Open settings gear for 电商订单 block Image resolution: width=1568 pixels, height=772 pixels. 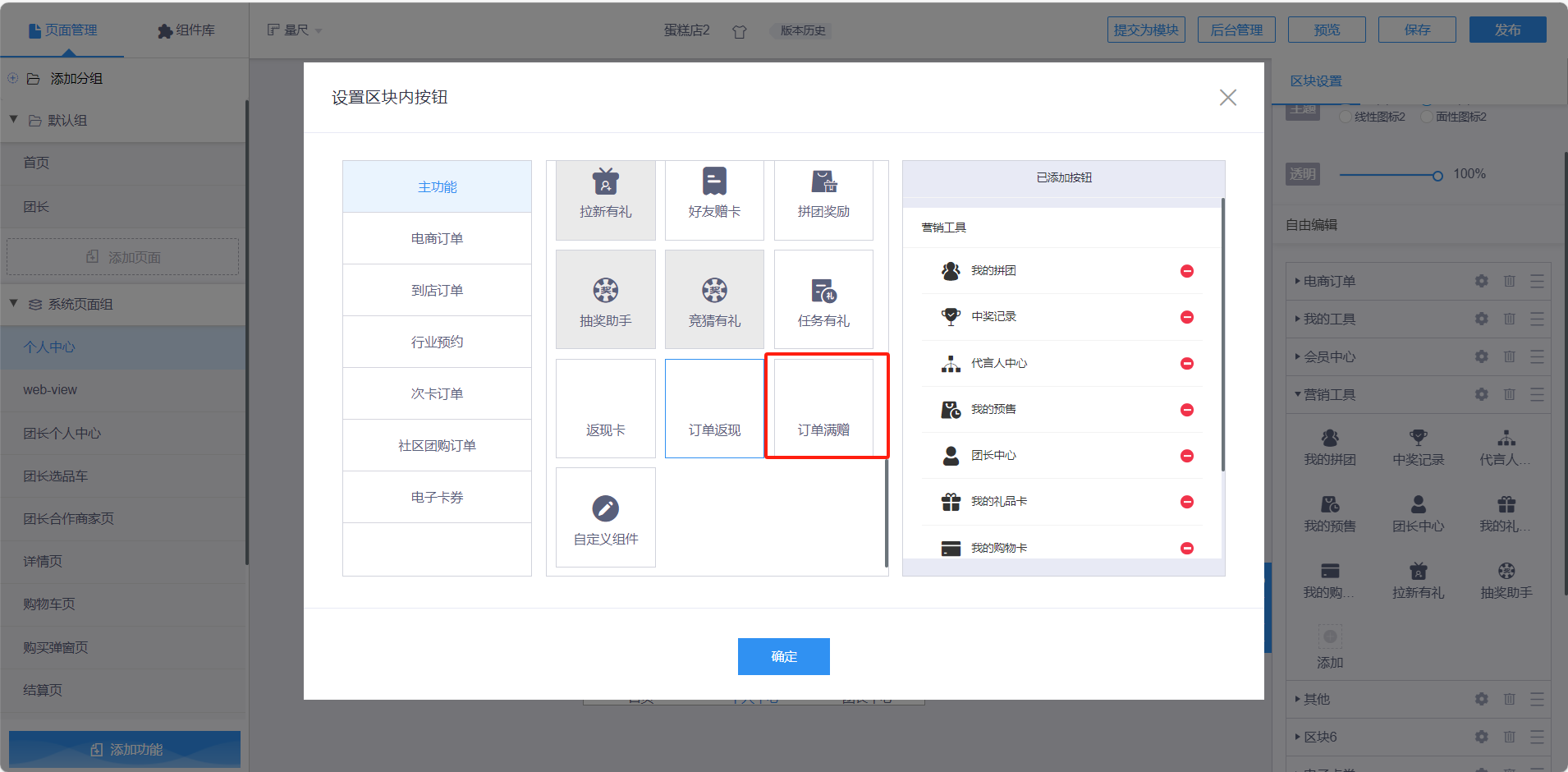(x=1481, y=281)
